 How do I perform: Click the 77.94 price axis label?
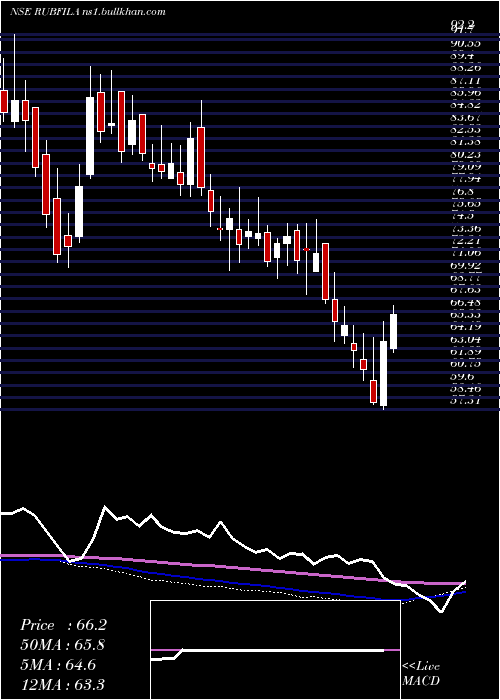pyautogui.click(x=464, y=179)
